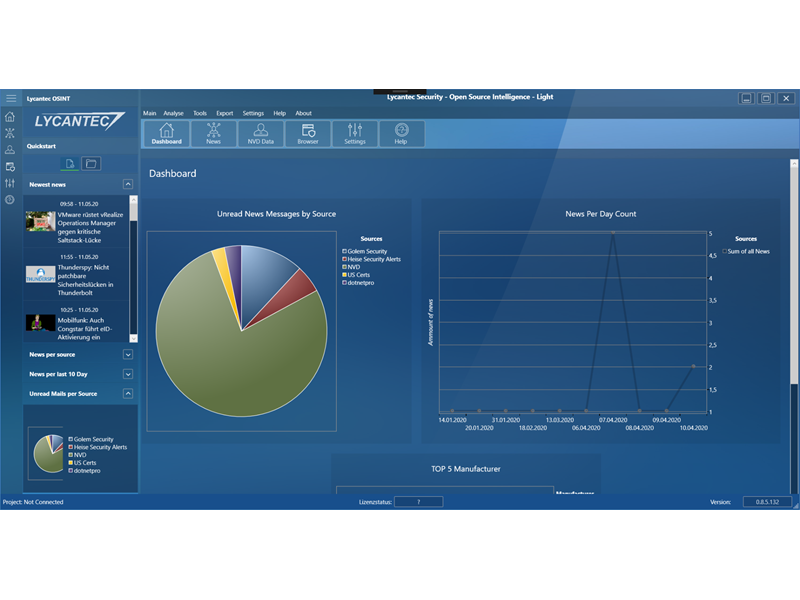The height and width of the screenshot is (600, 800).
Task: Click the 'TOP 5 Manufacturer' chart title
Action: pyautogui.click(x=466, y=469)
